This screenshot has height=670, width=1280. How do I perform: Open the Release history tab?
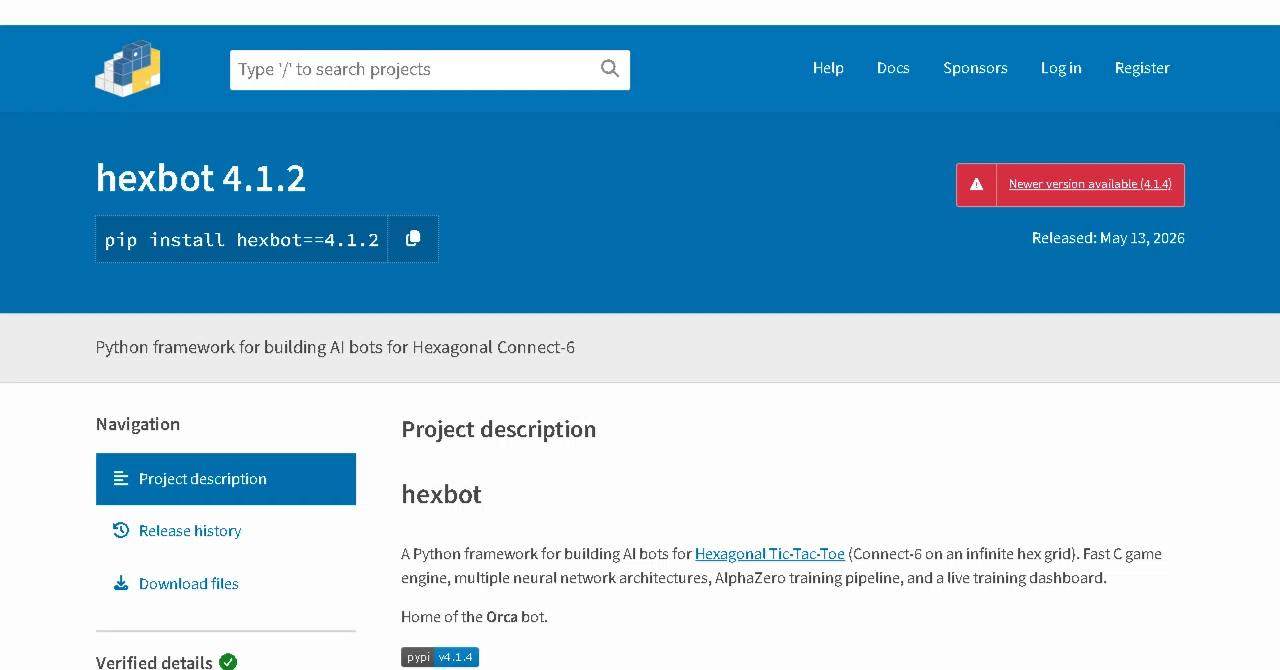pyautogui.click(x=226, y=531)
